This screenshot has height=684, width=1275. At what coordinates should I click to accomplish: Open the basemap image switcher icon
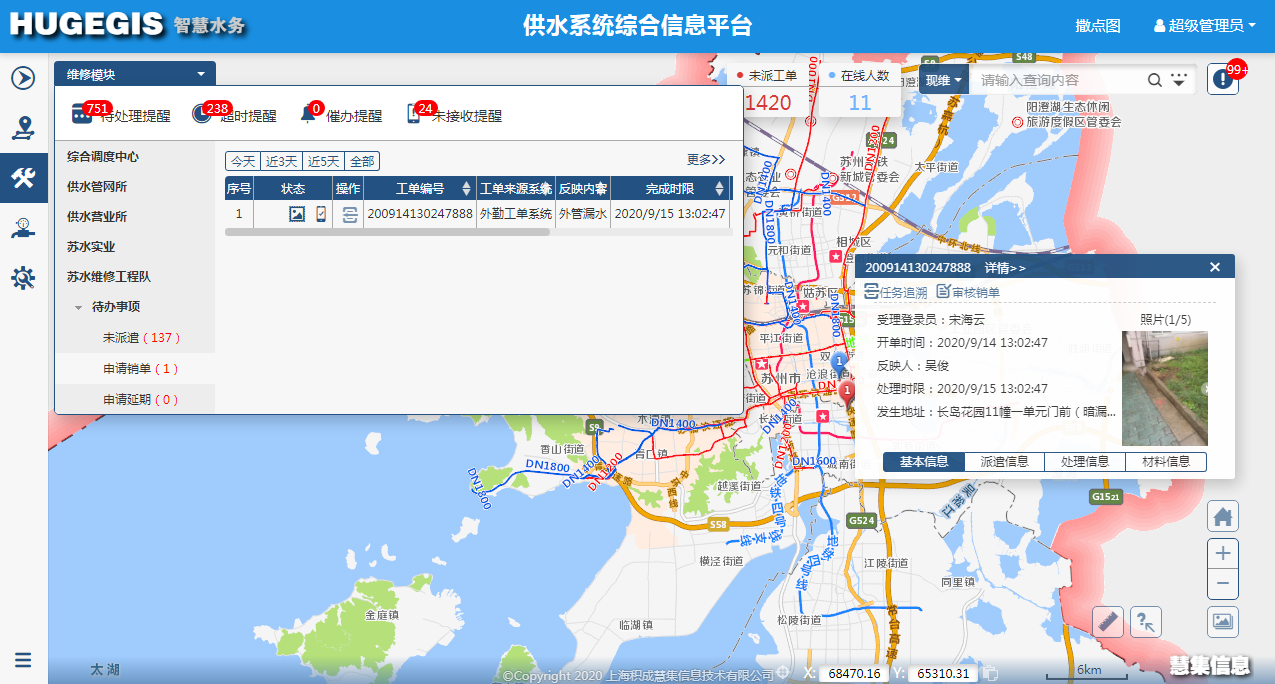[x=1223, y=621]
